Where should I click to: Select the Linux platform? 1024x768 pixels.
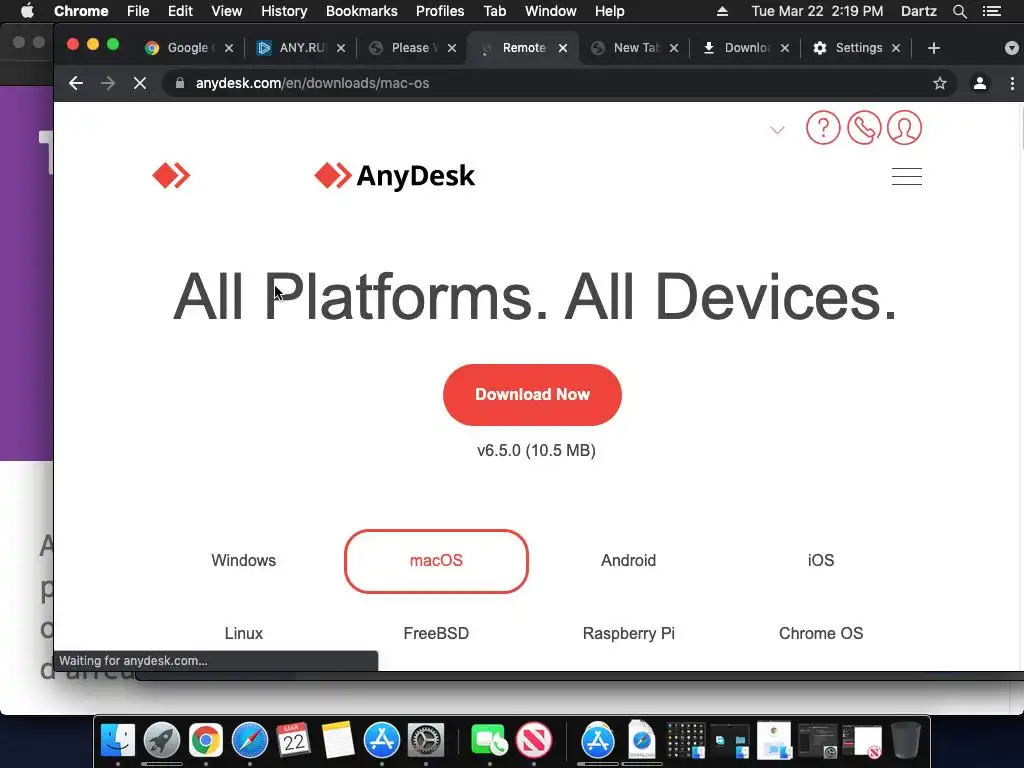point(244,633)
